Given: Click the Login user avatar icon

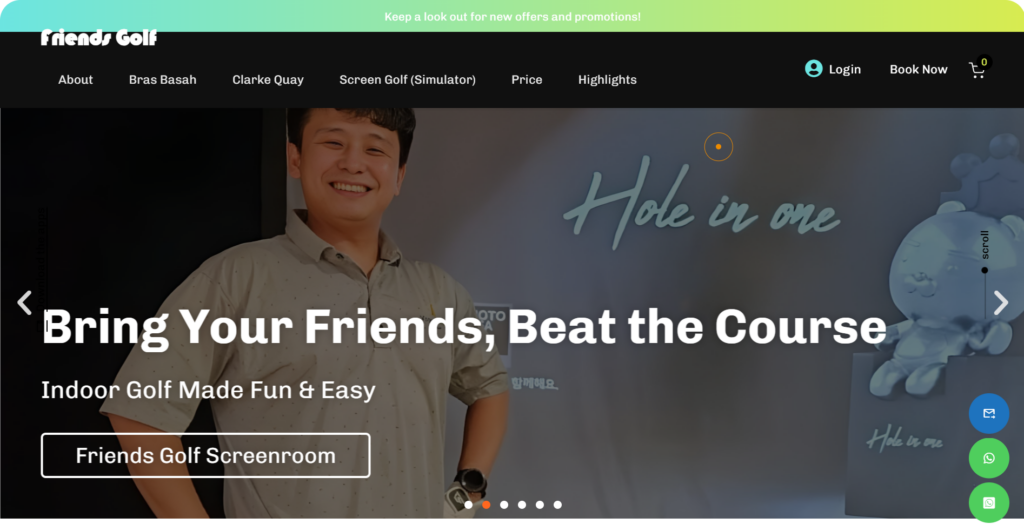Looking at the screenshot, I should click(x=813, y=69).
